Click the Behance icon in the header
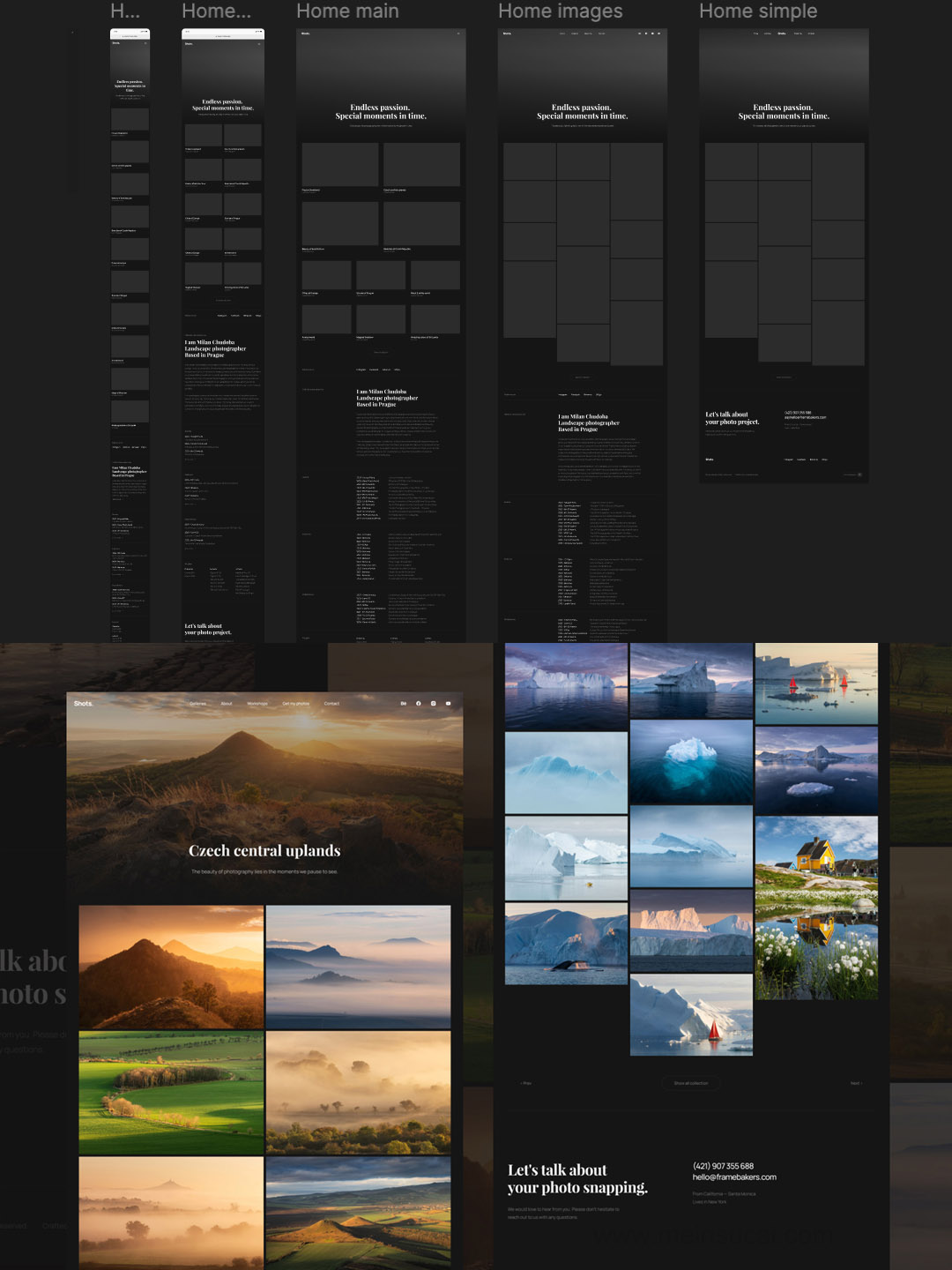Viewport: 952px width, 1270px height. (x=404, y=704)
